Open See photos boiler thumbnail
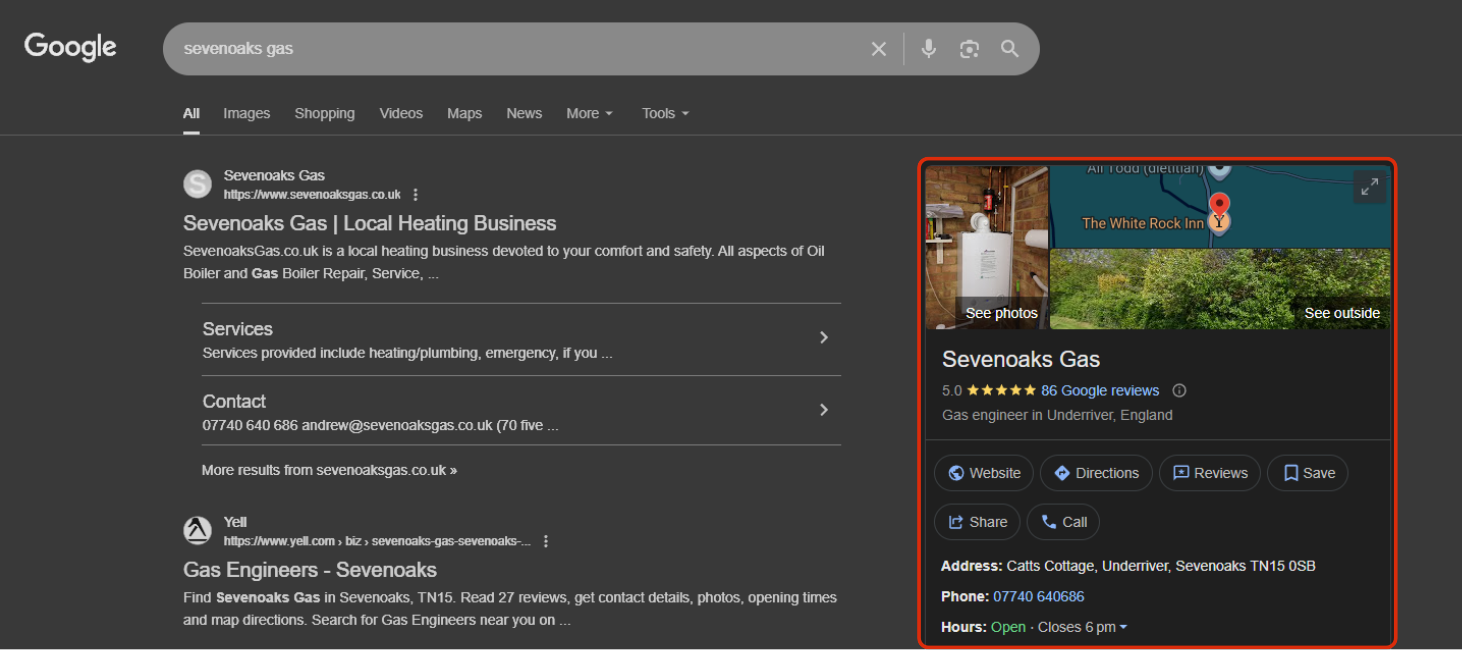 point(987,248)
